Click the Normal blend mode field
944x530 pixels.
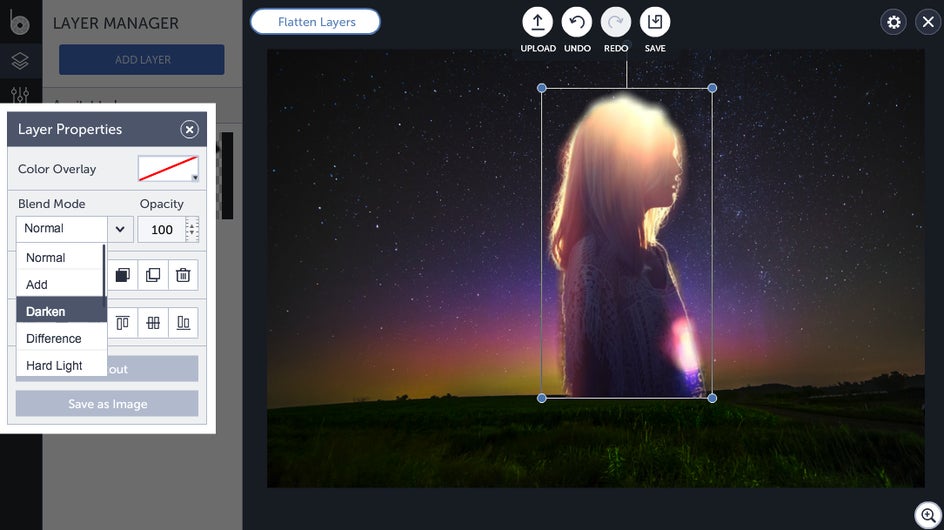click(x=61, y=229)
